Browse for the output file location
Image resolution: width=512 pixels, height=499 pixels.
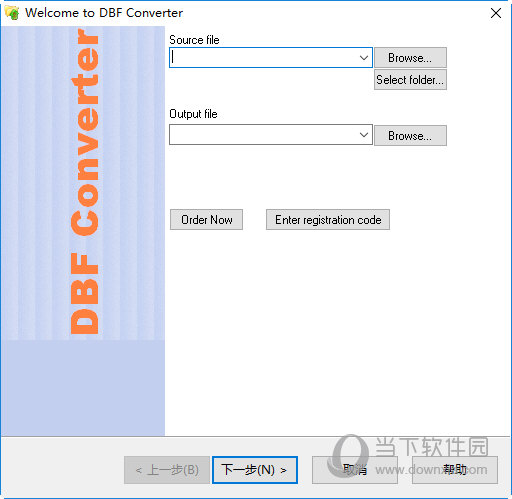click(x=410, y=135)
